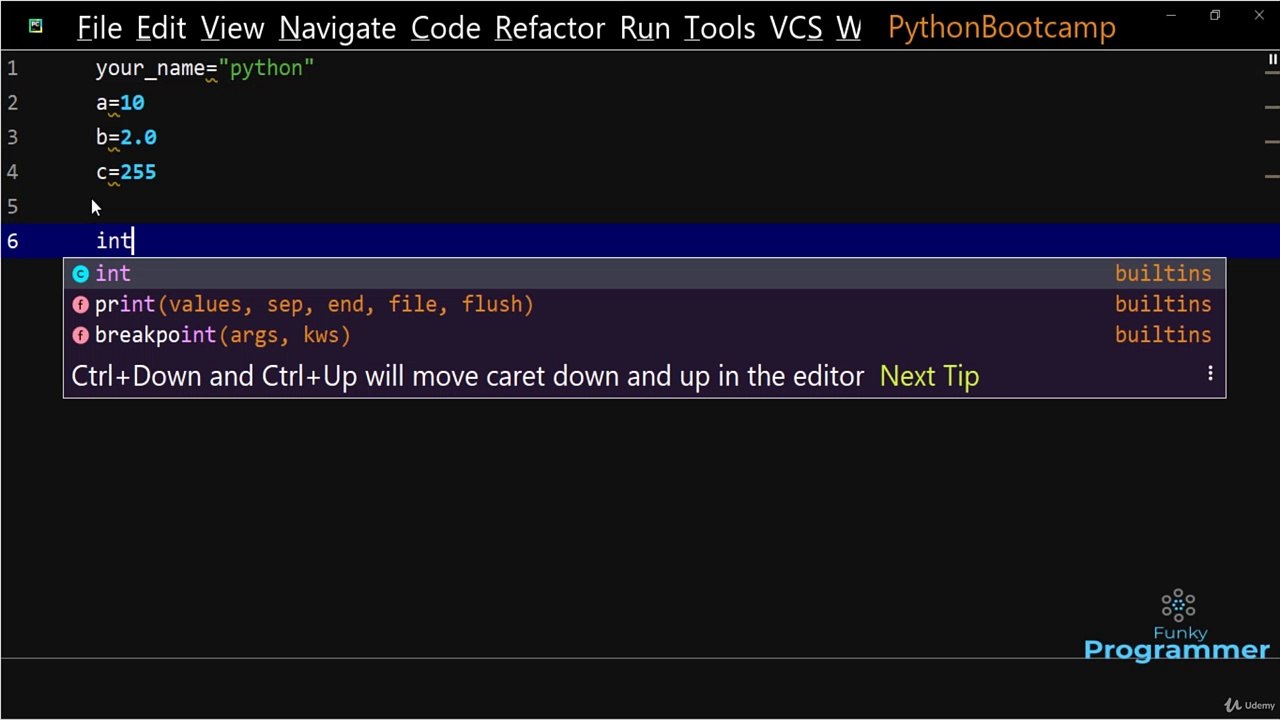
Task: Click the function icon beside breakpoint suggestion
Action: 81,336
